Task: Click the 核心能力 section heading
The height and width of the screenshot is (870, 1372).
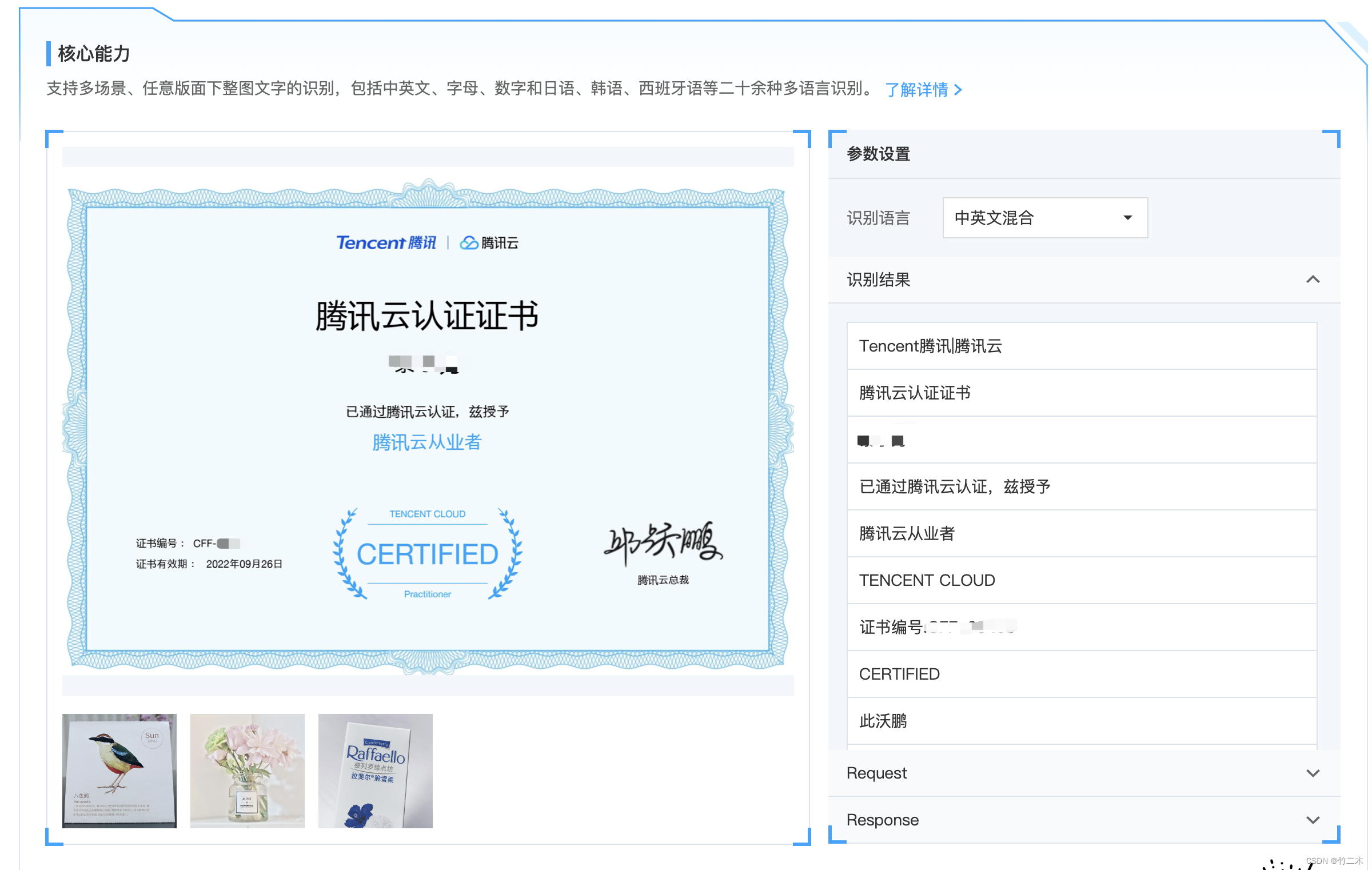Action: click(94, 54)
